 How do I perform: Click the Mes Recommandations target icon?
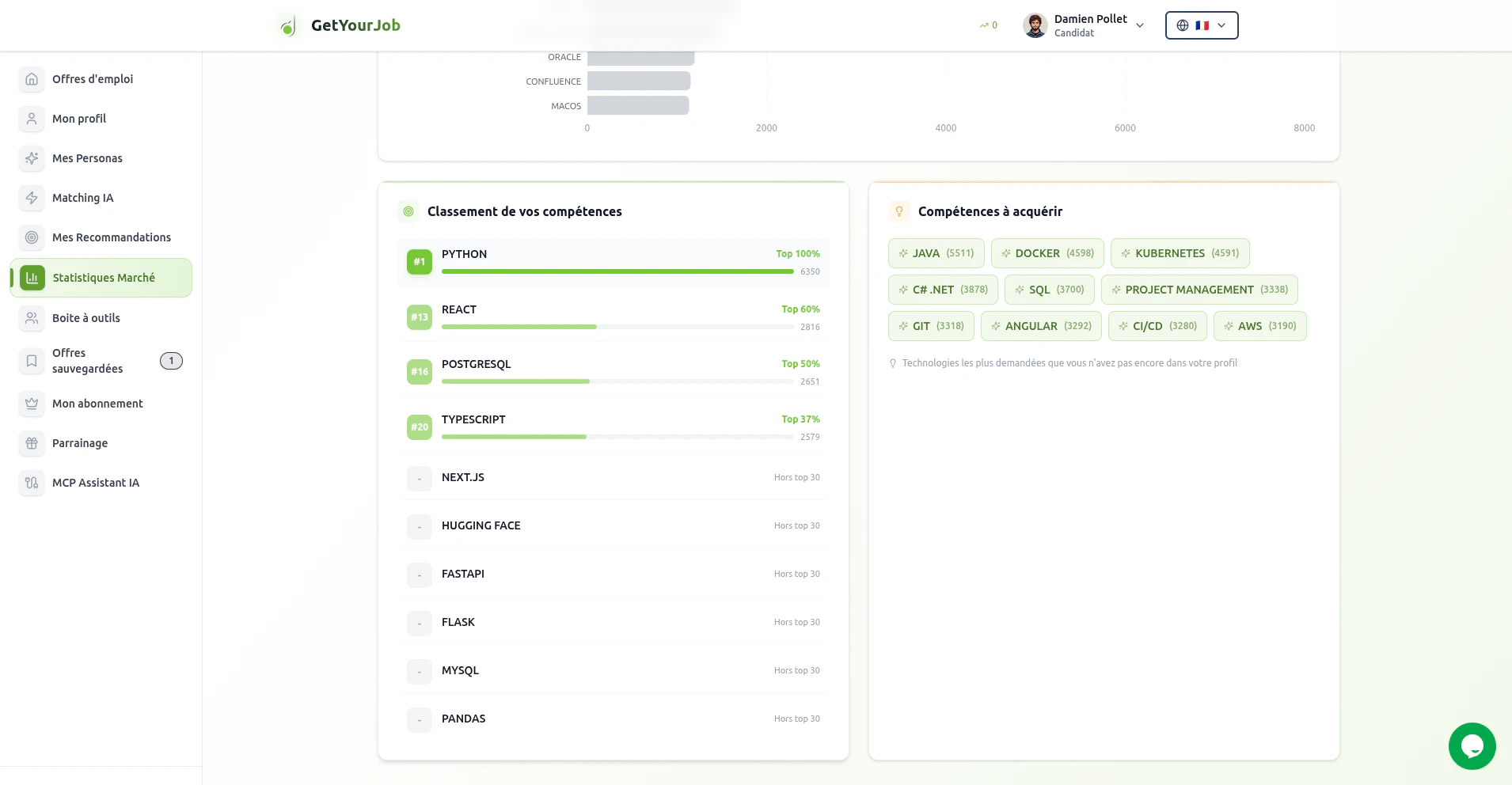coord(32,237)
